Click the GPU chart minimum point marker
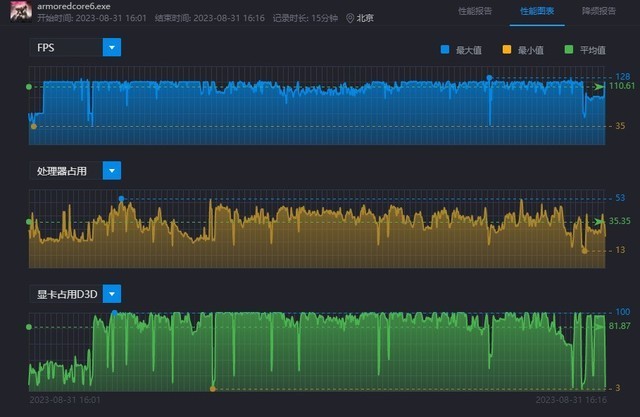640x417 pixels. pos(213,389)
